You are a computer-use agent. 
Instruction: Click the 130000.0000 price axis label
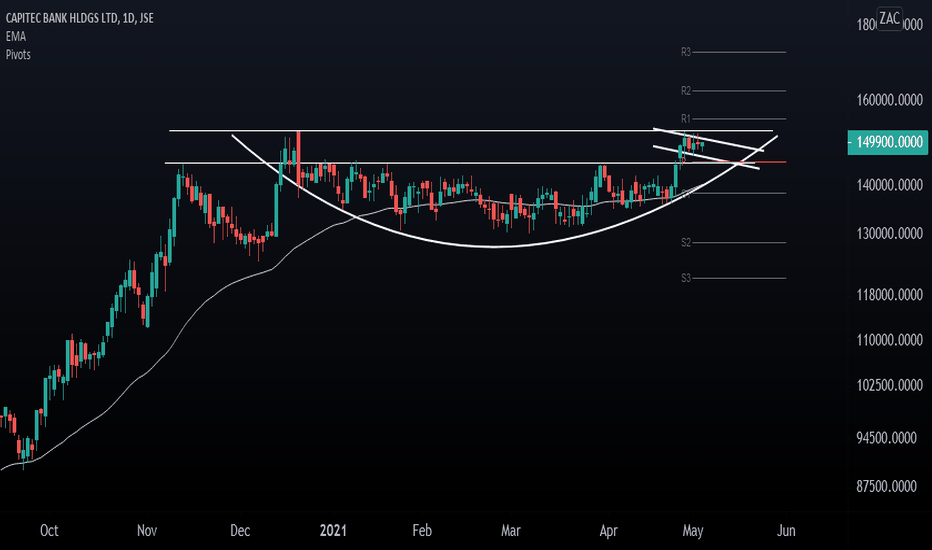click(x=889, y=234)
